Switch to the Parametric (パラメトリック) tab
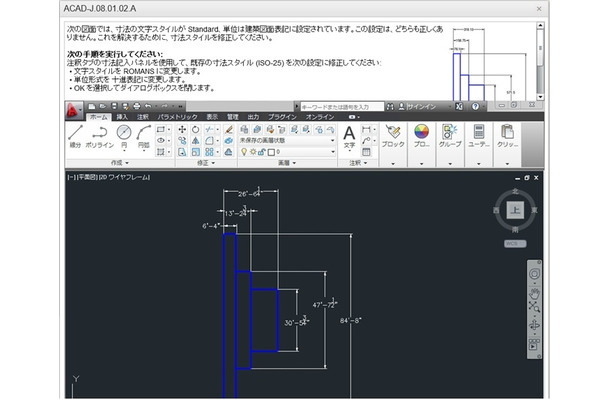The width and height of the screenshot is (610, 400). point(177,117)
